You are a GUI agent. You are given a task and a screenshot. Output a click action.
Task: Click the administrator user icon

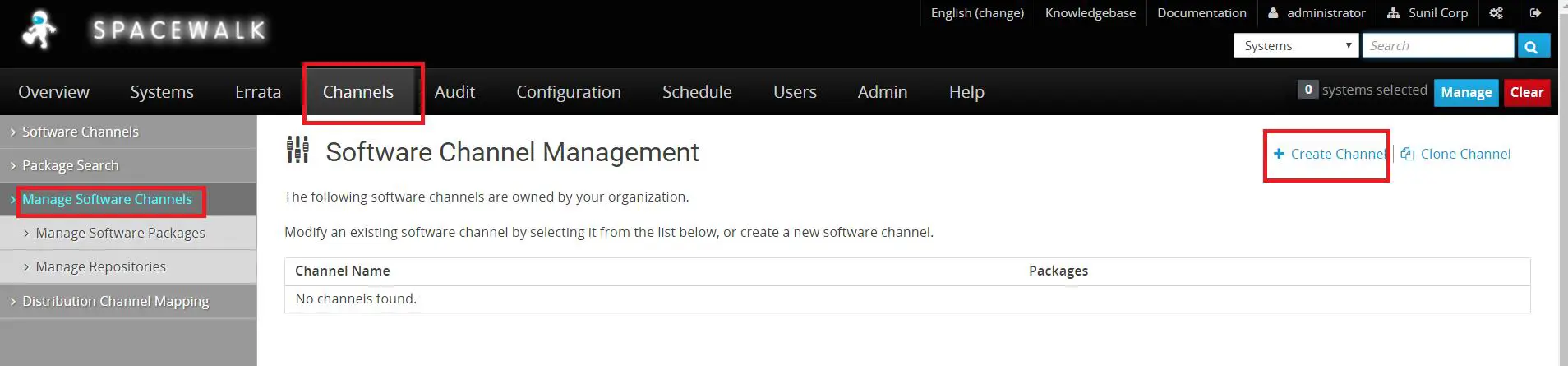click(1273, 13)
